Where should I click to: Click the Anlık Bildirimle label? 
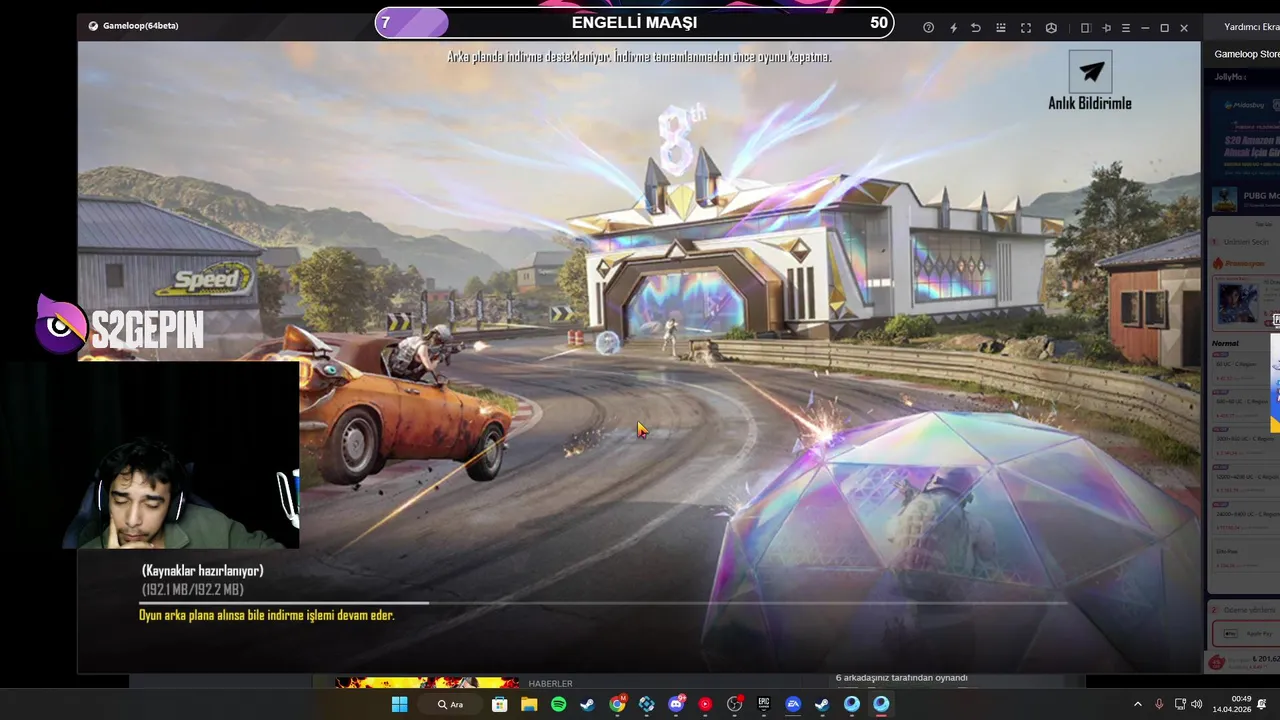pos(1090,103)
